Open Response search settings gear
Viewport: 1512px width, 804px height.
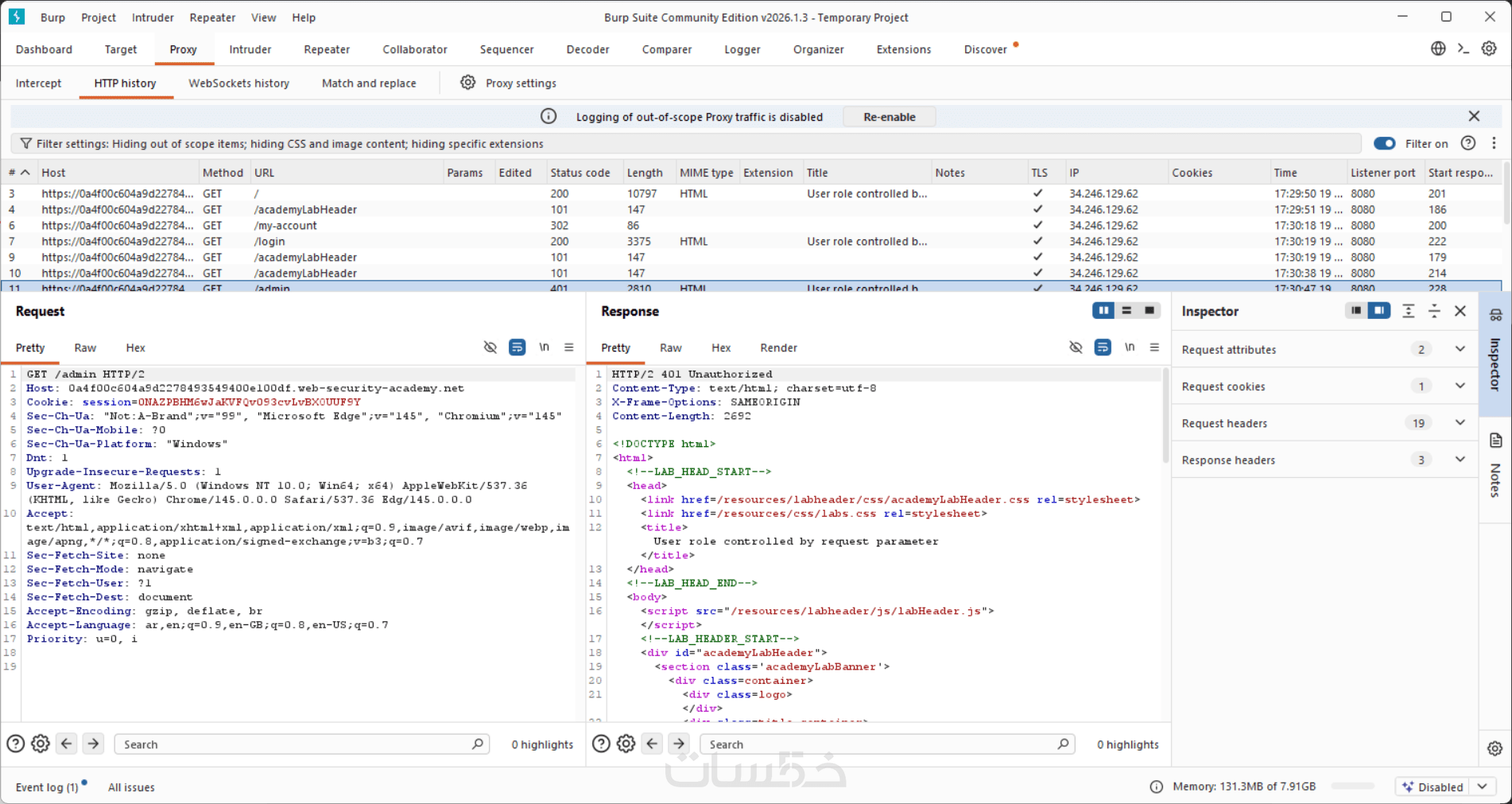pyautogui.click(x=626, y=744)
